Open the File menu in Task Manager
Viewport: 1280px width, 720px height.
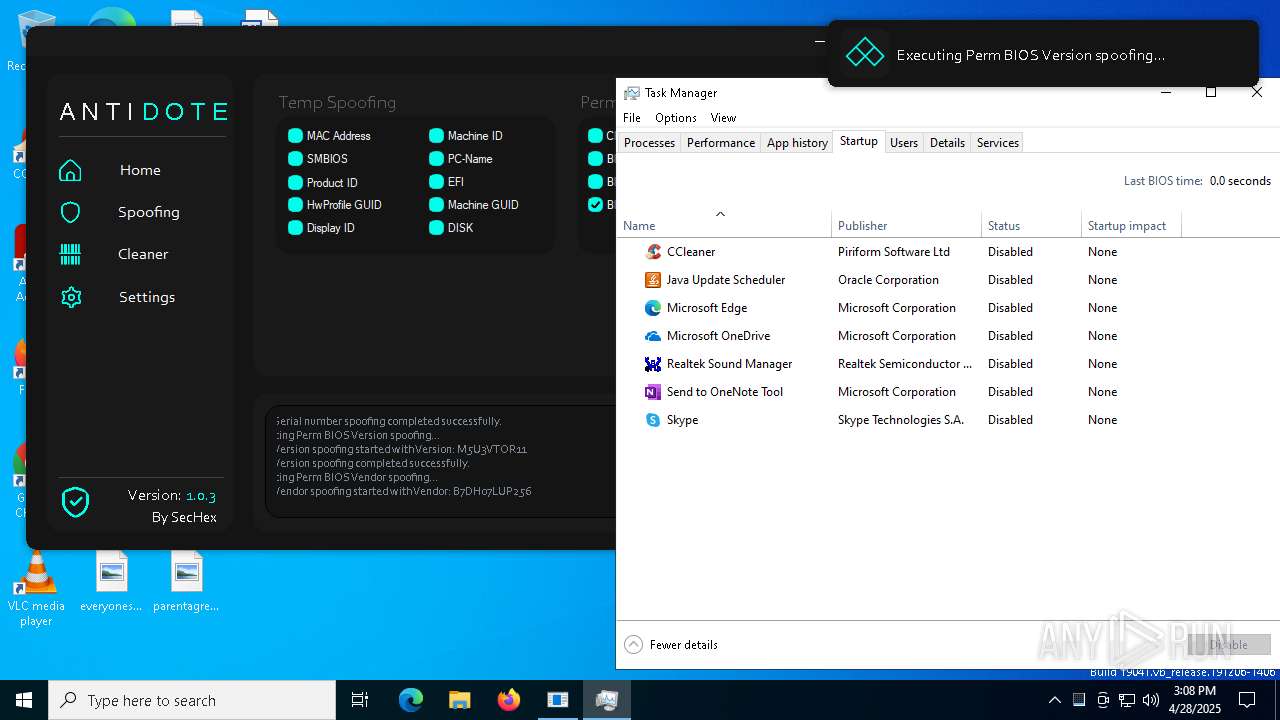[632, 118]
